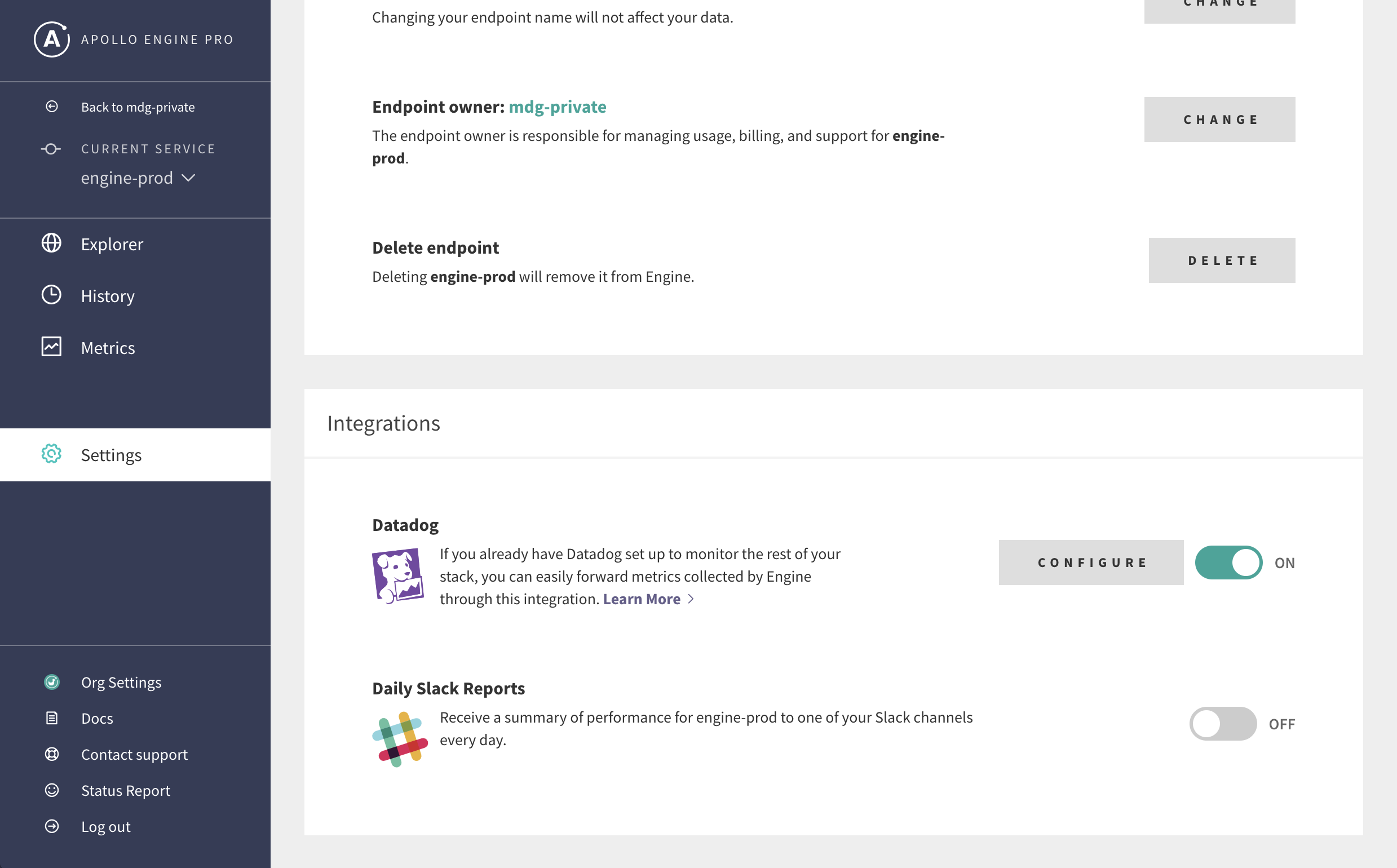Click the mdg-private owner link
Screen dimensions: 1397x868
pyautogui.click(x=557, y=106)
